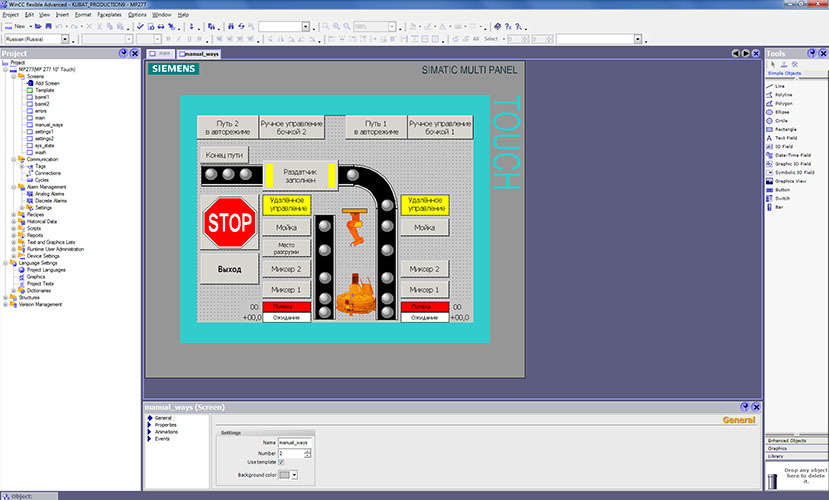
Task: Pin the Tools panel
Action: coord(812,53)
